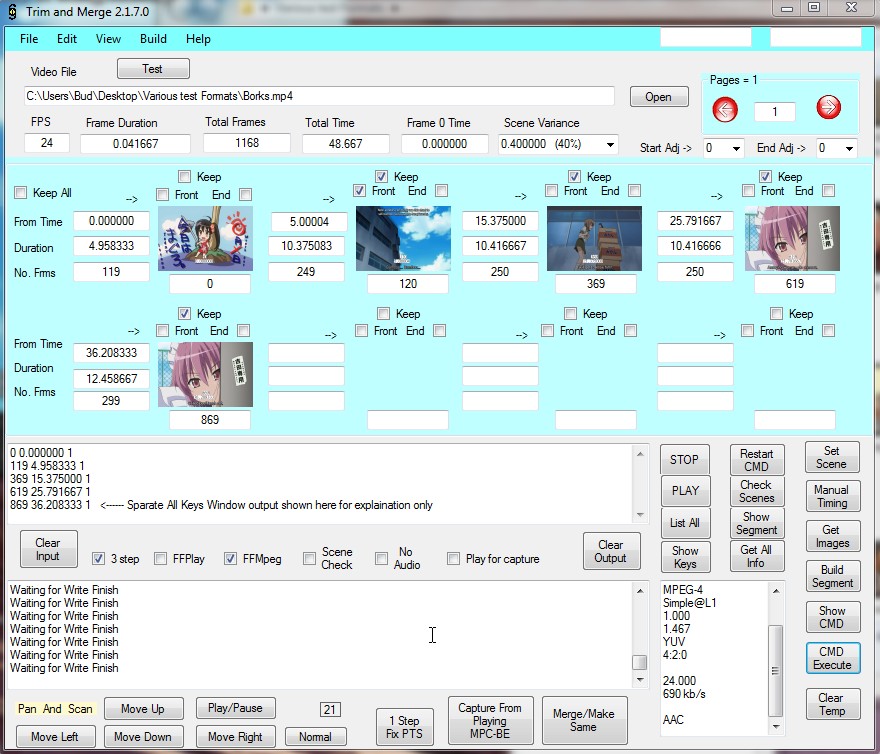Viewport: 880px width, 754px height.
Task: Enable the Scene Check checkbox
Action: coord(309,559)
